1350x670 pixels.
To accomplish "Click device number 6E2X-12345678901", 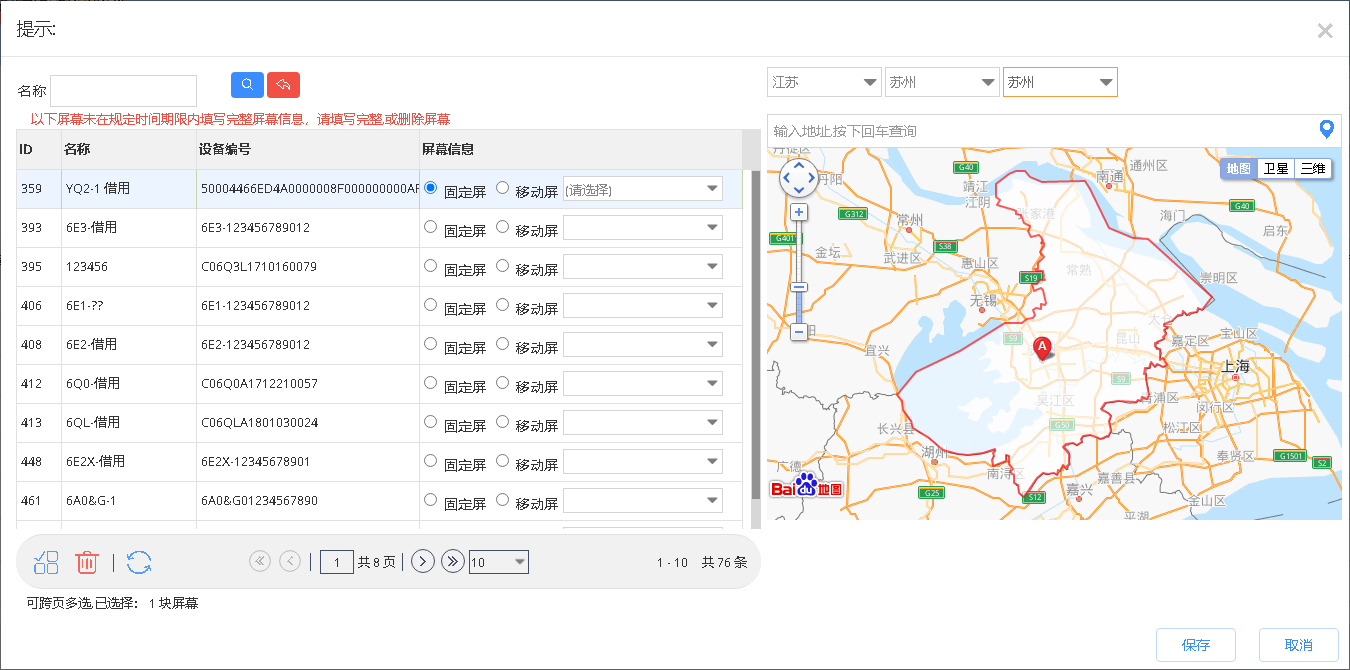I will click(x=256, y=462).
